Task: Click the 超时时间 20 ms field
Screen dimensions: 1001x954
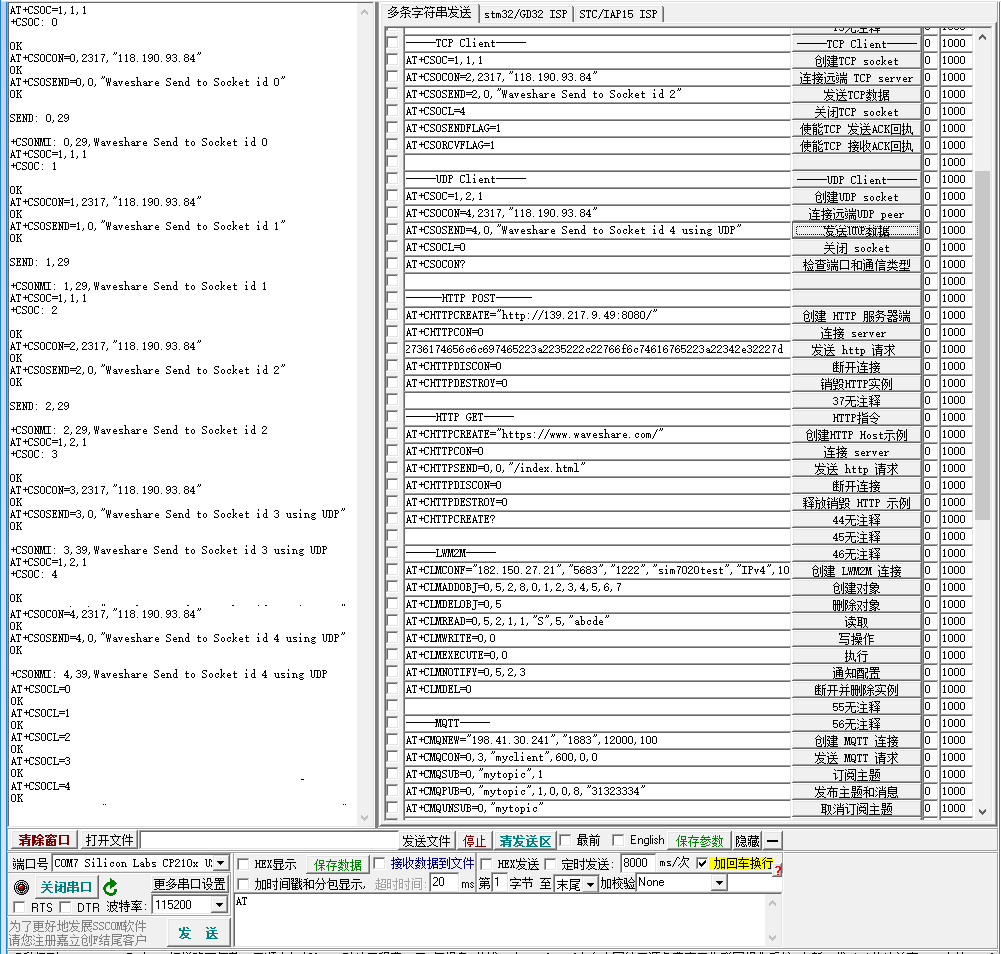Action: point(445,882)
